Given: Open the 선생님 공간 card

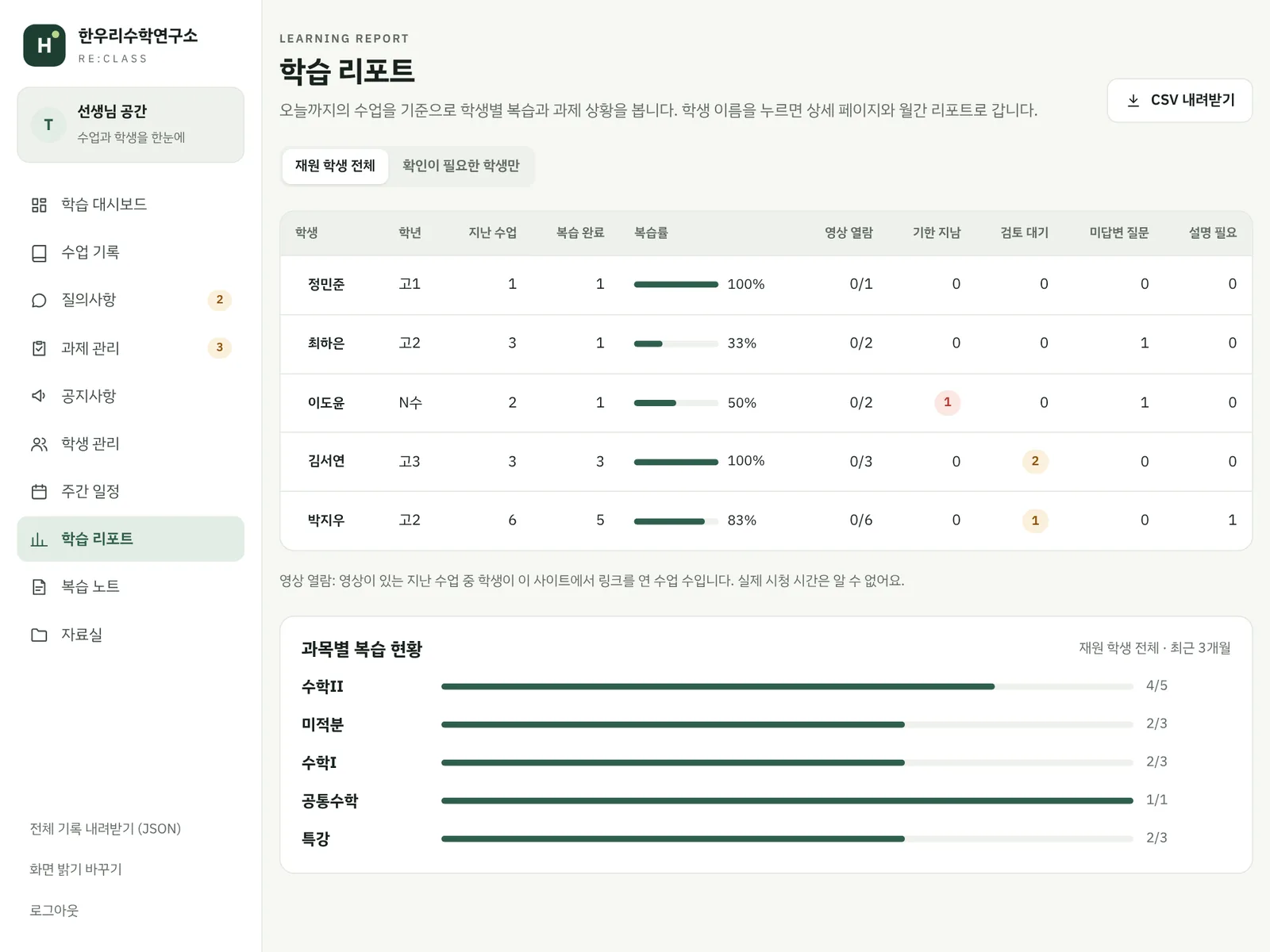Looking at the screenshot, I should pyautogui.click(x=131, y=125).
